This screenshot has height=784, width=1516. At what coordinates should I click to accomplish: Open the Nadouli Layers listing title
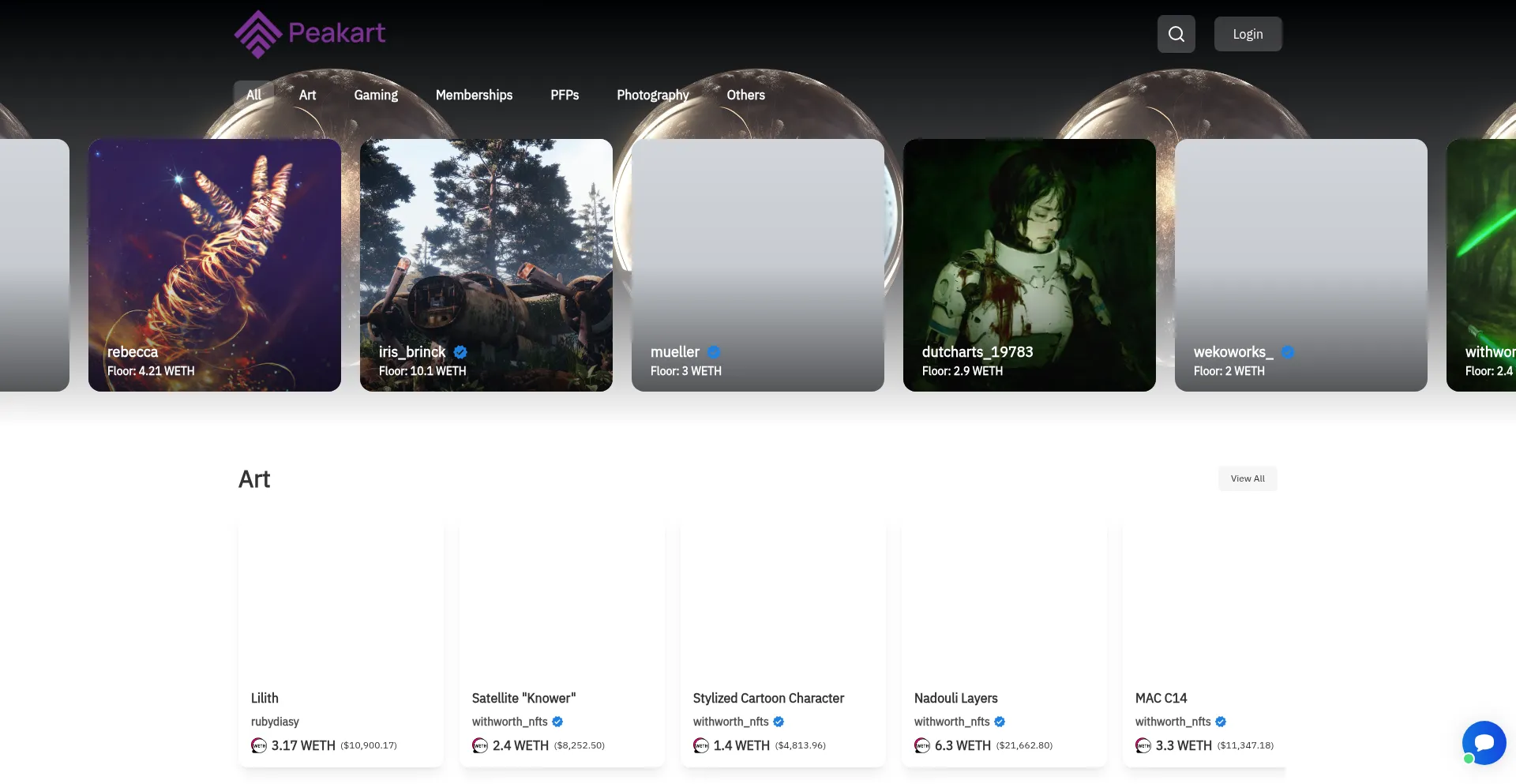point(955,698)
